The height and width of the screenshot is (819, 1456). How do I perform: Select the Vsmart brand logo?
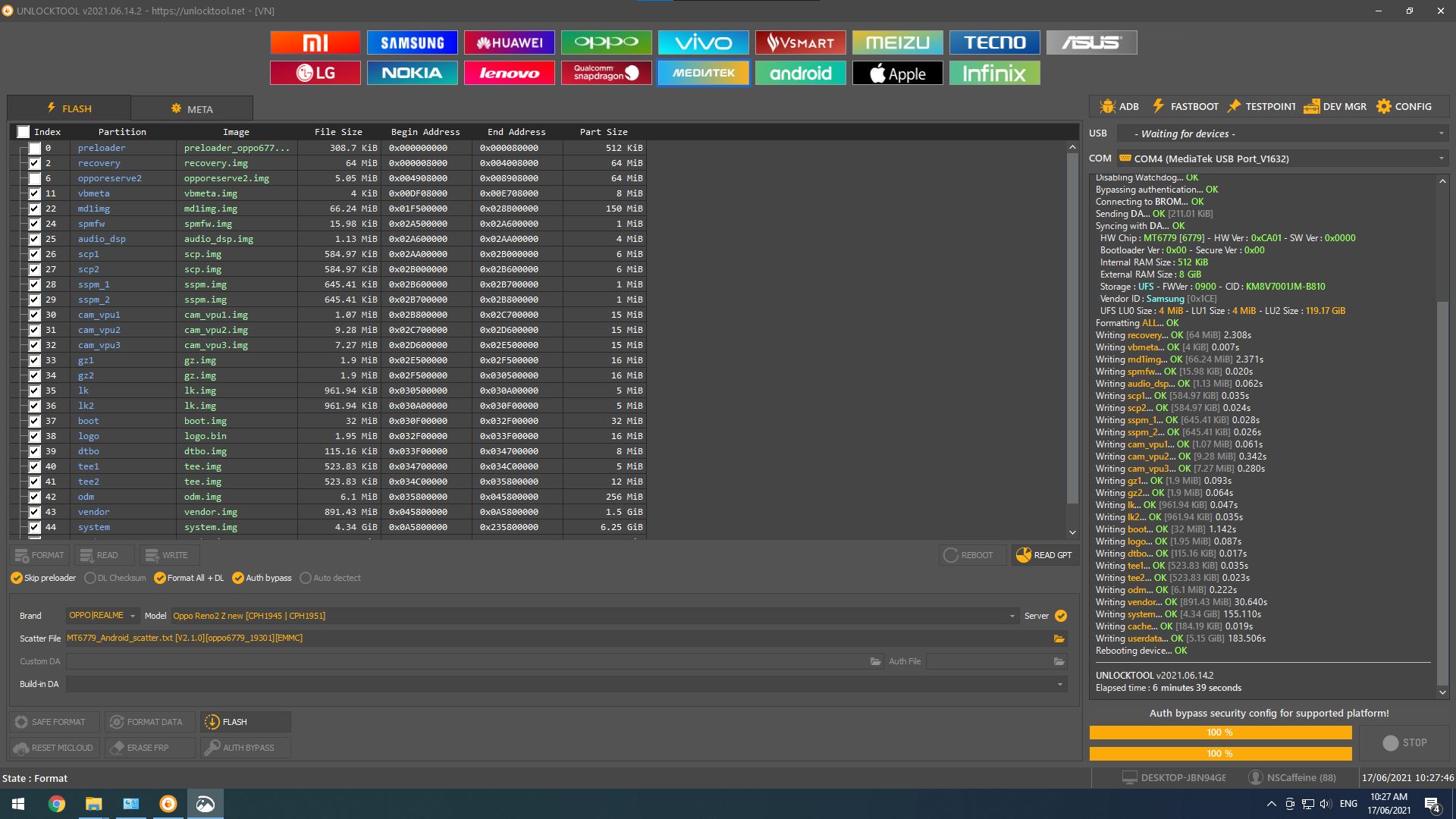point(801,42)
